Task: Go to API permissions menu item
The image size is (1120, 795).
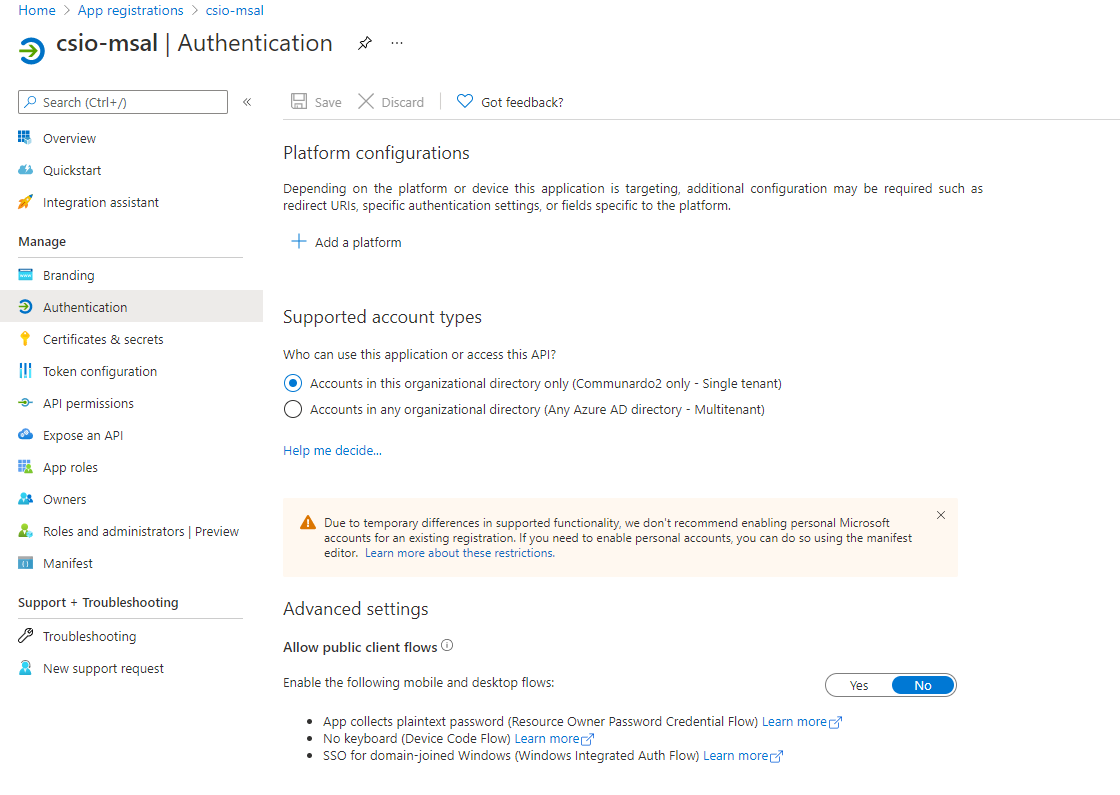Action: pos(88,403)
